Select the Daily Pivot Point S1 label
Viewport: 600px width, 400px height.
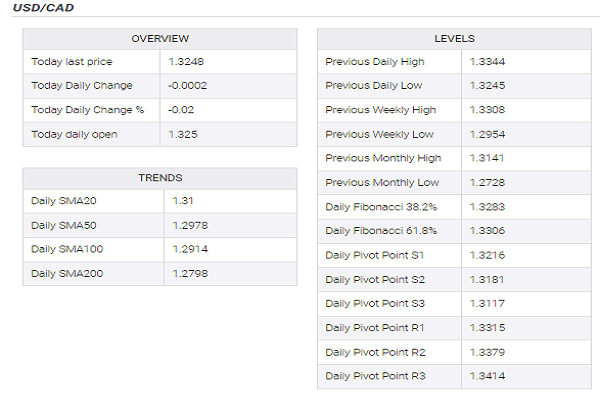pos(375,255)
